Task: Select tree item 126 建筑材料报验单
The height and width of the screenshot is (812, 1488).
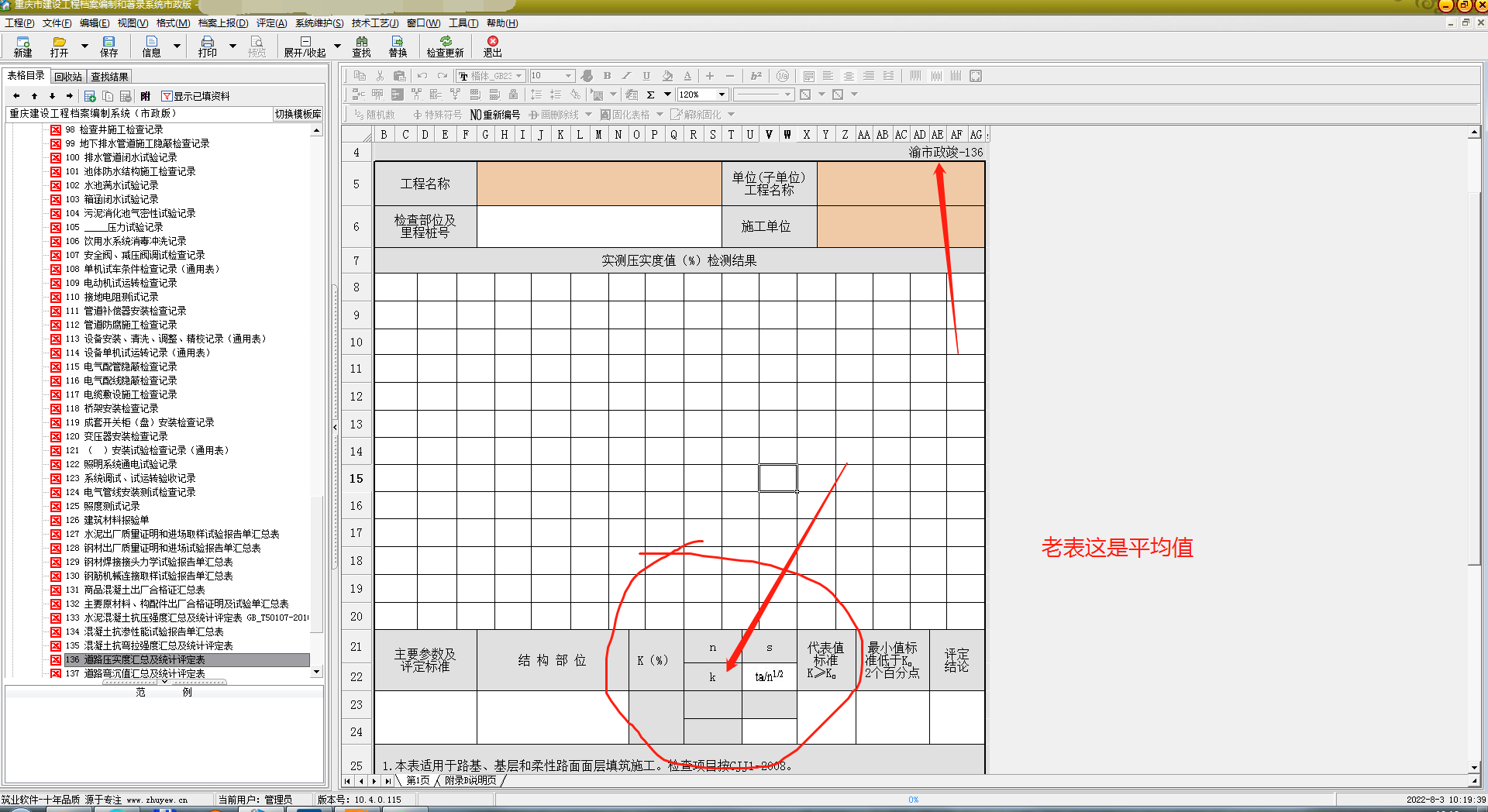Action: click(107, 520)
